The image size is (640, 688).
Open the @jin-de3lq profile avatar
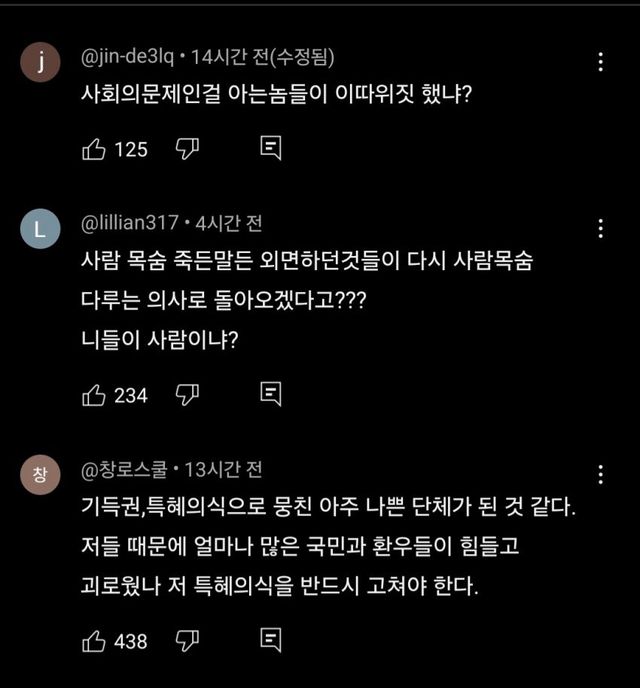pyautogui.click(x=40, y=63)
